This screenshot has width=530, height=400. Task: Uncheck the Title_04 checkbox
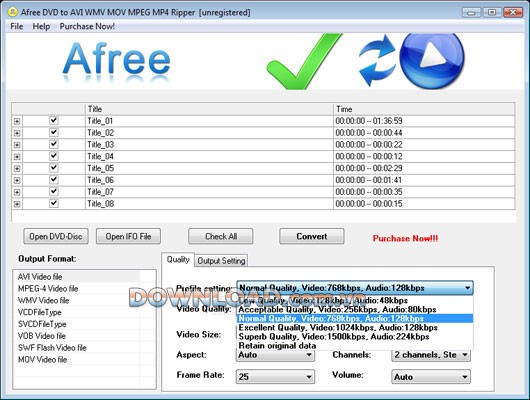(54, 156)
